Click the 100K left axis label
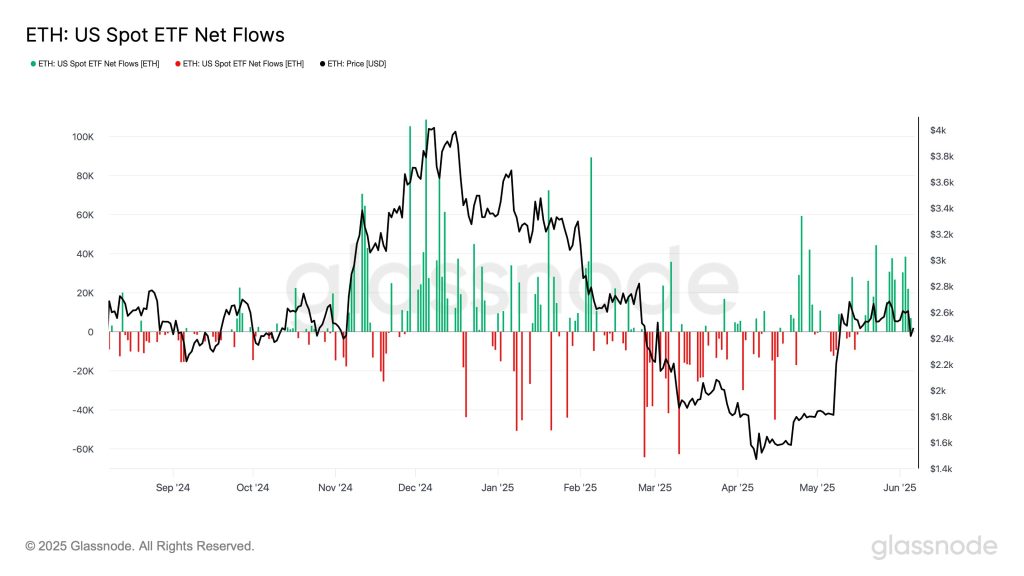Image resolution: width=1024 pixels, height=576 pixels. click(83, 137)
